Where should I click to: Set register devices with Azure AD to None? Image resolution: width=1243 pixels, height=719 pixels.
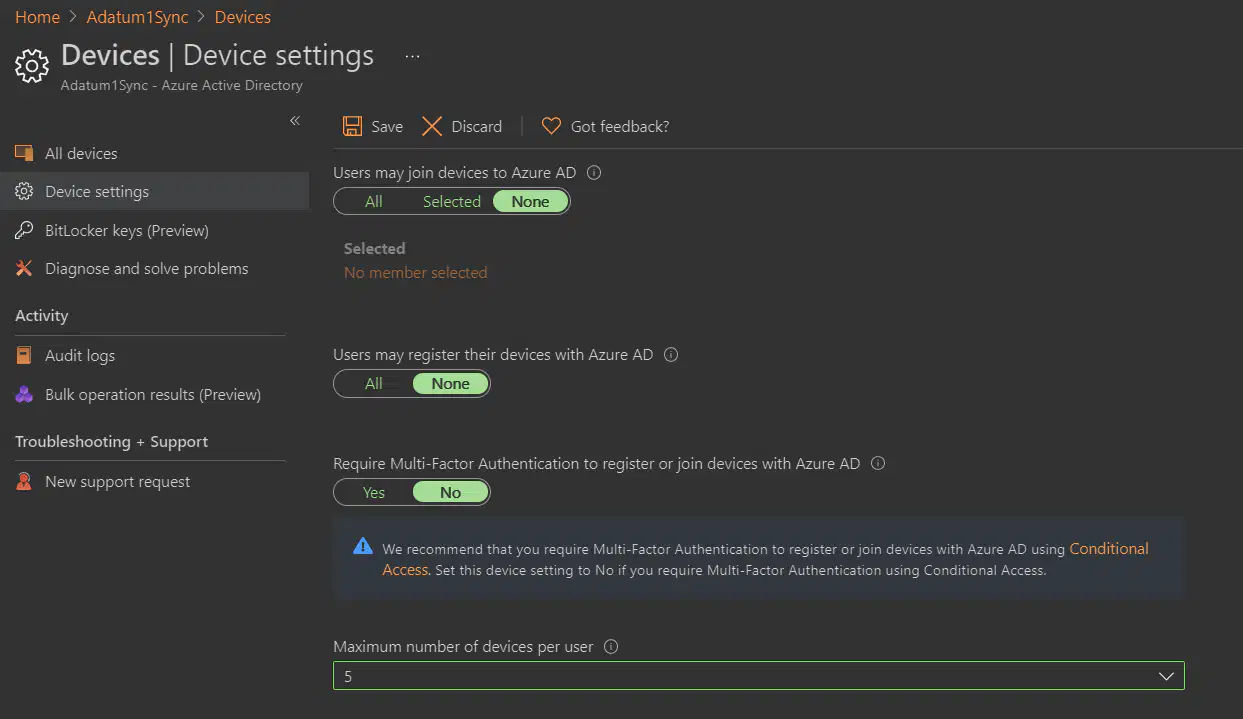[450, 383]
